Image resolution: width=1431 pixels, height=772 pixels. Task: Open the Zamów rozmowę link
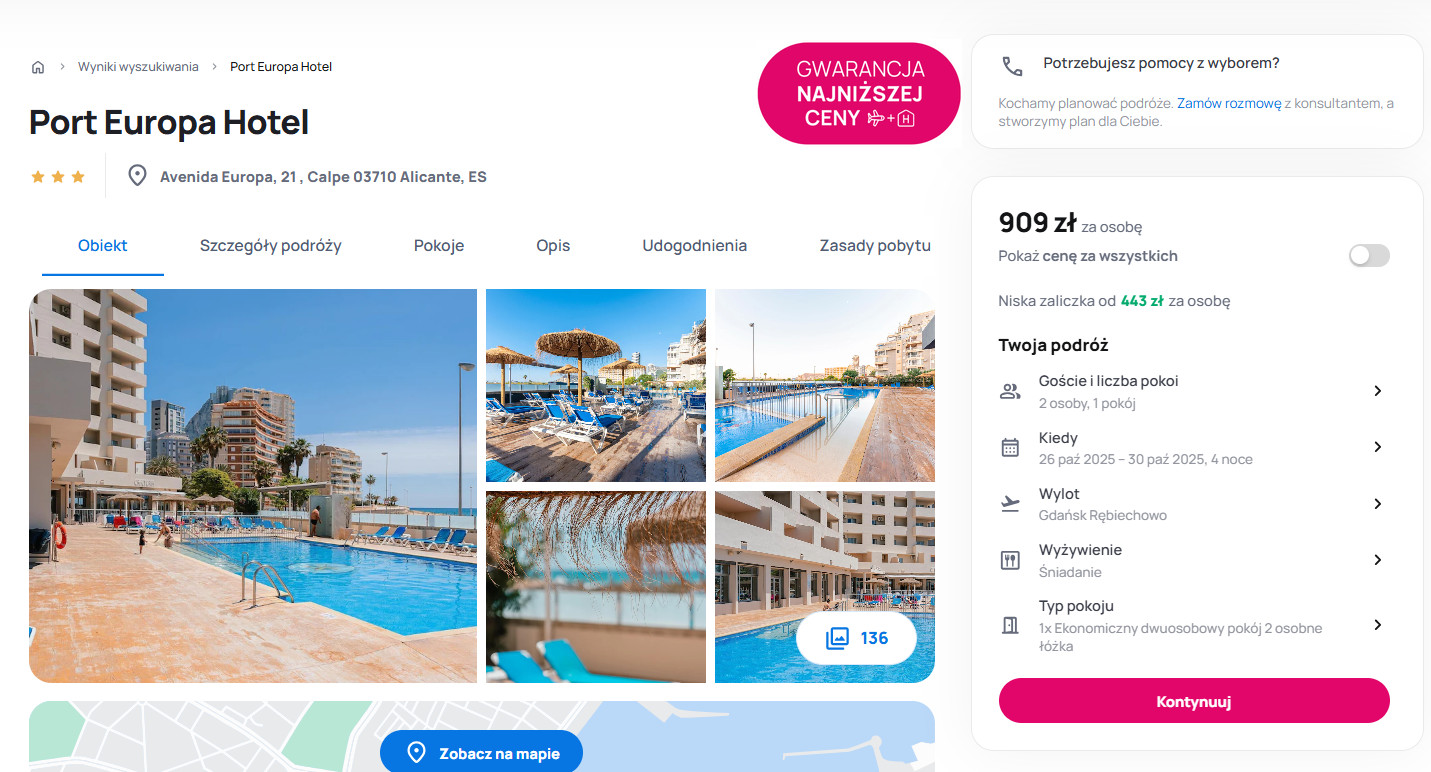(x=1229, y=103)
